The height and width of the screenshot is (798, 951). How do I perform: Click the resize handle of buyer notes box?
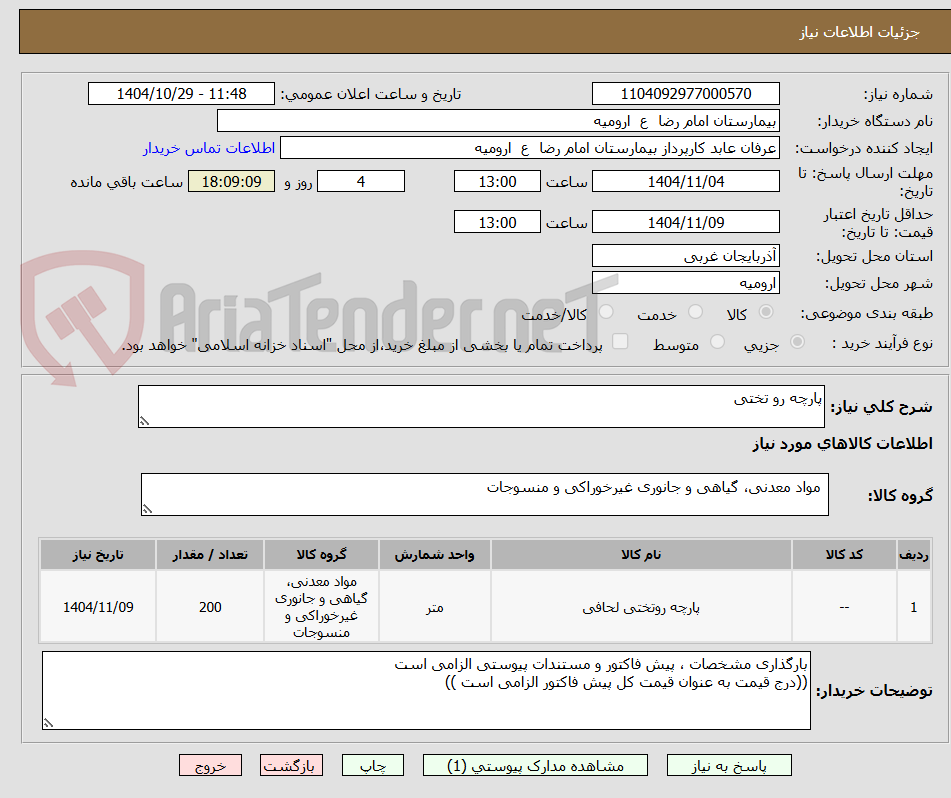pos(49,723)
